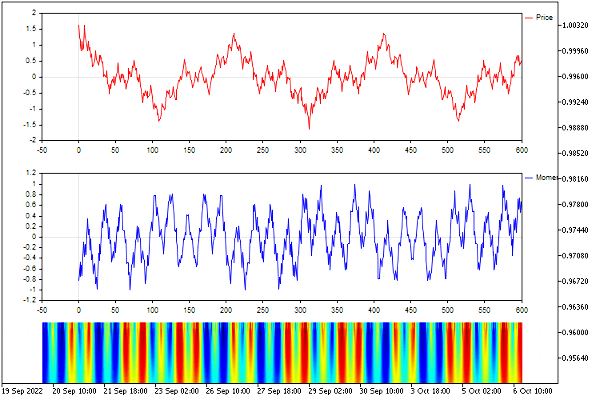600x400 pixels.
Task: Click the -1.2 value on Momentum y-axis
Action: pyautogui.click(x=30, y=300)
